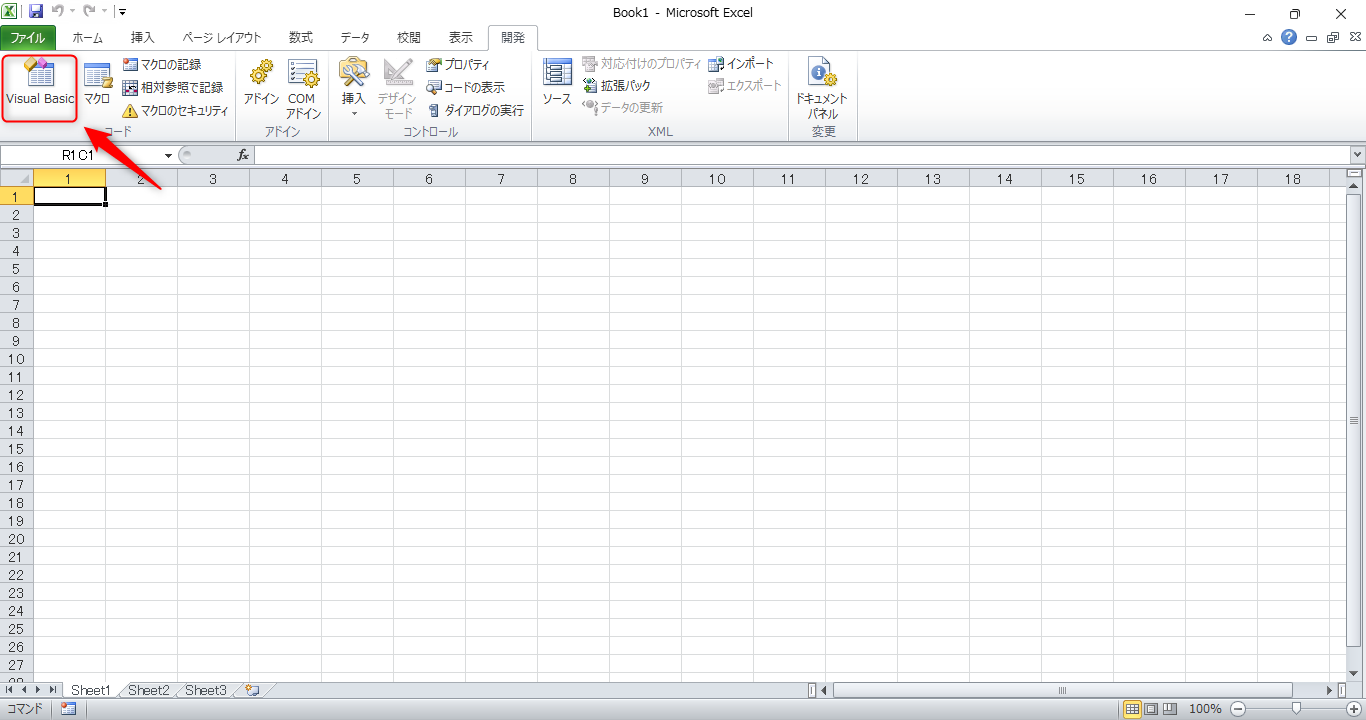
Task: Open the マクロ (Macros) dialog
Action: tap(97, 85)
